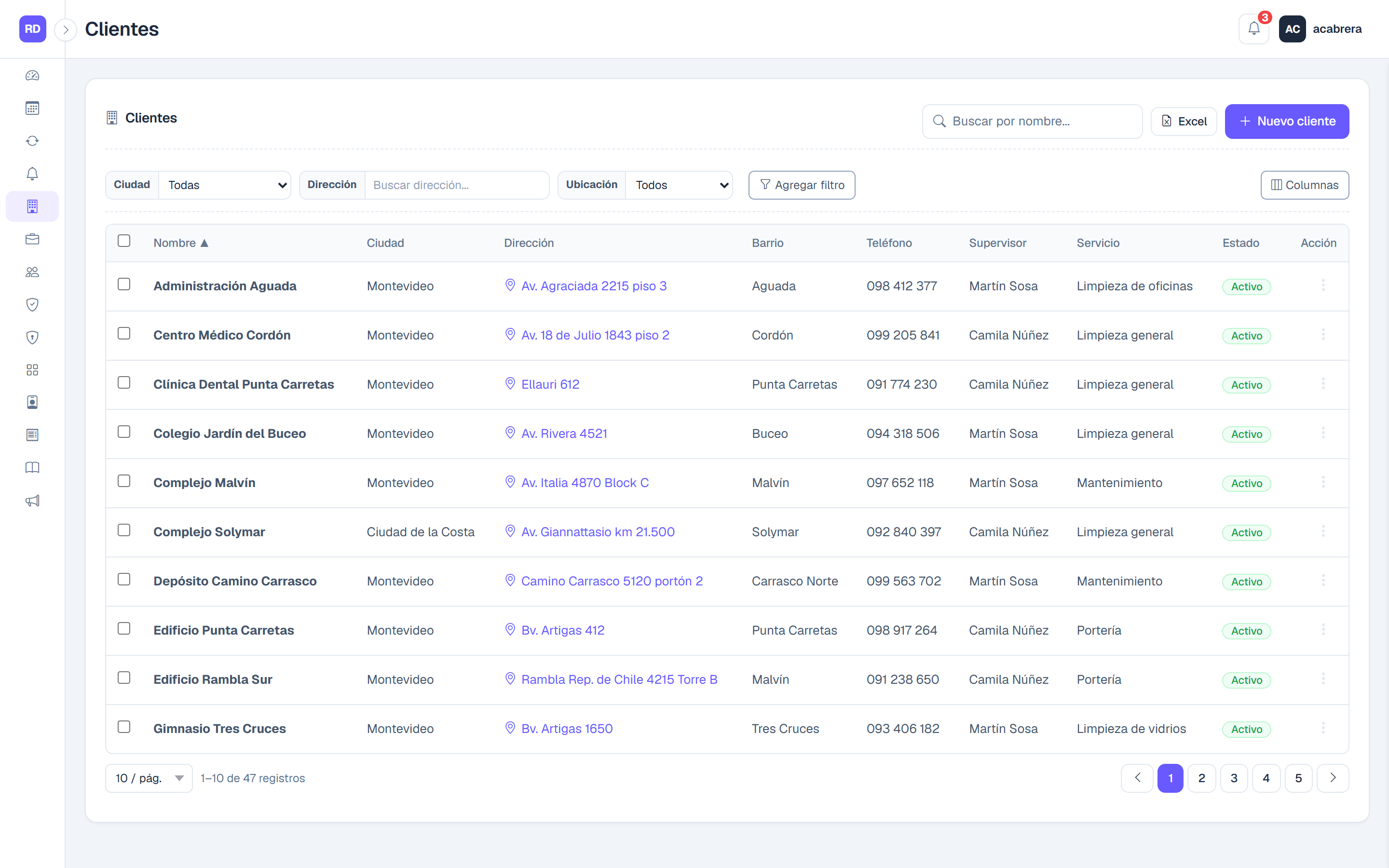The width and height of the screenshot is (1389, 868).
Task: Open the calendar icon in sidebar
Action: [32, 108]
